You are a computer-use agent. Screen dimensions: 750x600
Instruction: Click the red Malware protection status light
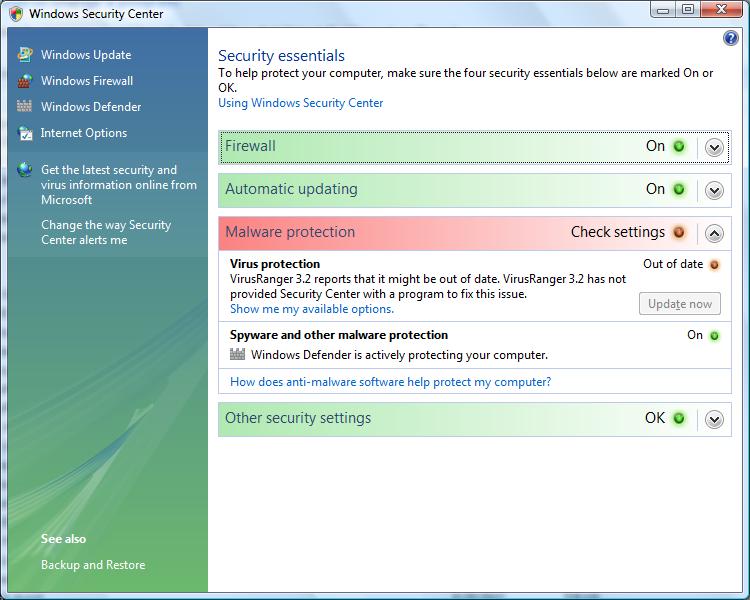679,233
